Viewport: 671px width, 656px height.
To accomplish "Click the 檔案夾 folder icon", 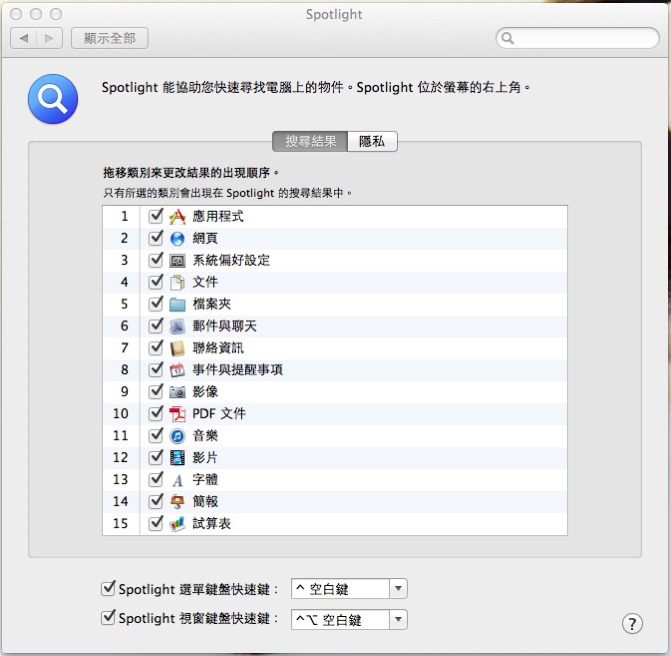I will (x=177, y=305).
